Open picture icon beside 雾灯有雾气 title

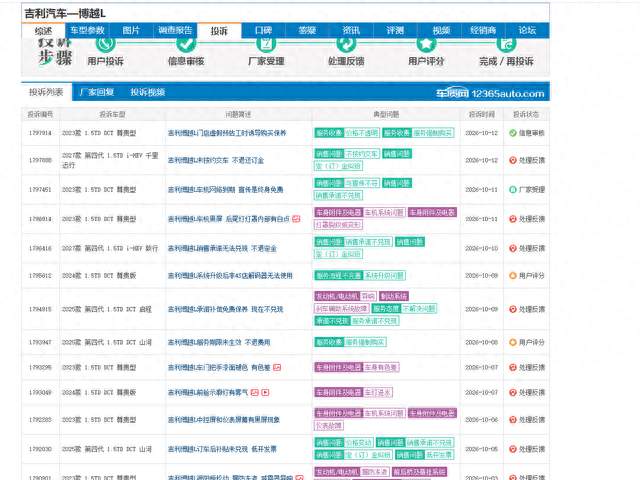coord(255,392)
